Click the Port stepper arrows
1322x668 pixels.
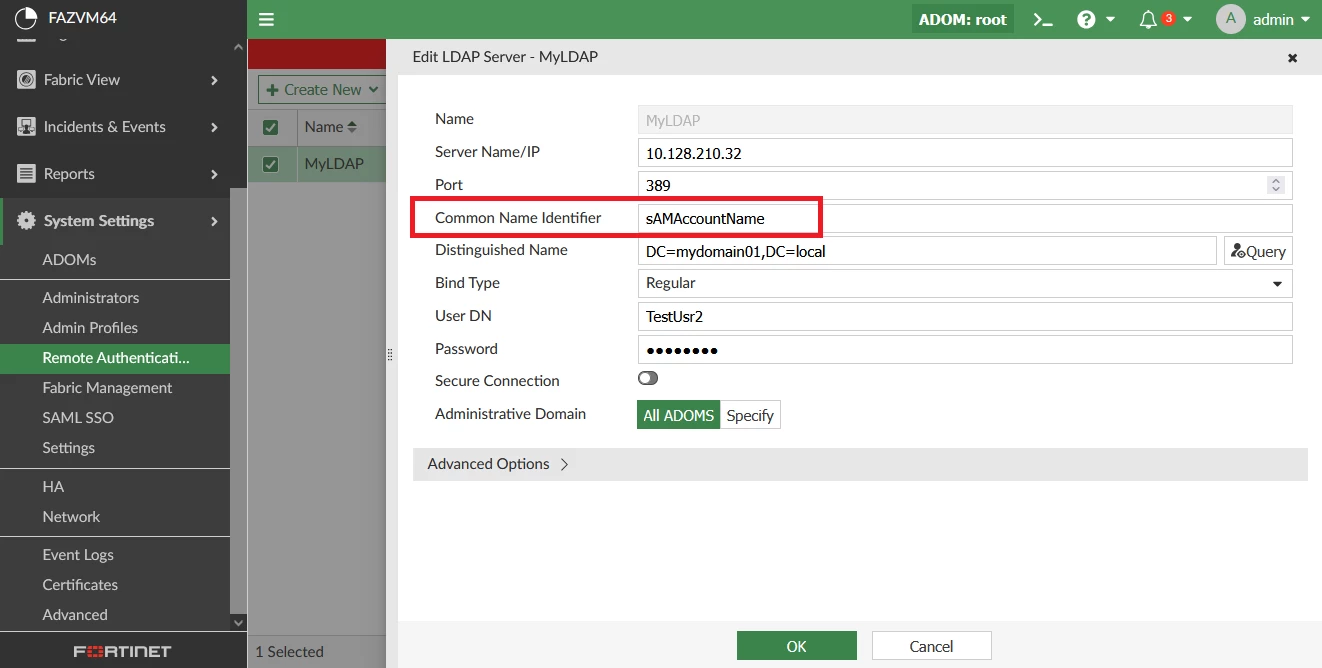point(1275,185)
